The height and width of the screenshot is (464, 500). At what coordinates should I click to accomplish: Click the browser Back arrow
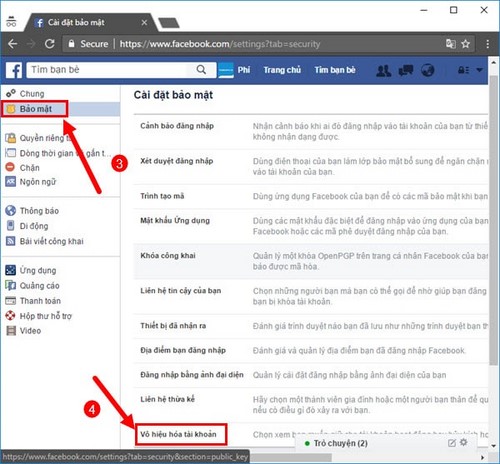click(x=13, y=44)
